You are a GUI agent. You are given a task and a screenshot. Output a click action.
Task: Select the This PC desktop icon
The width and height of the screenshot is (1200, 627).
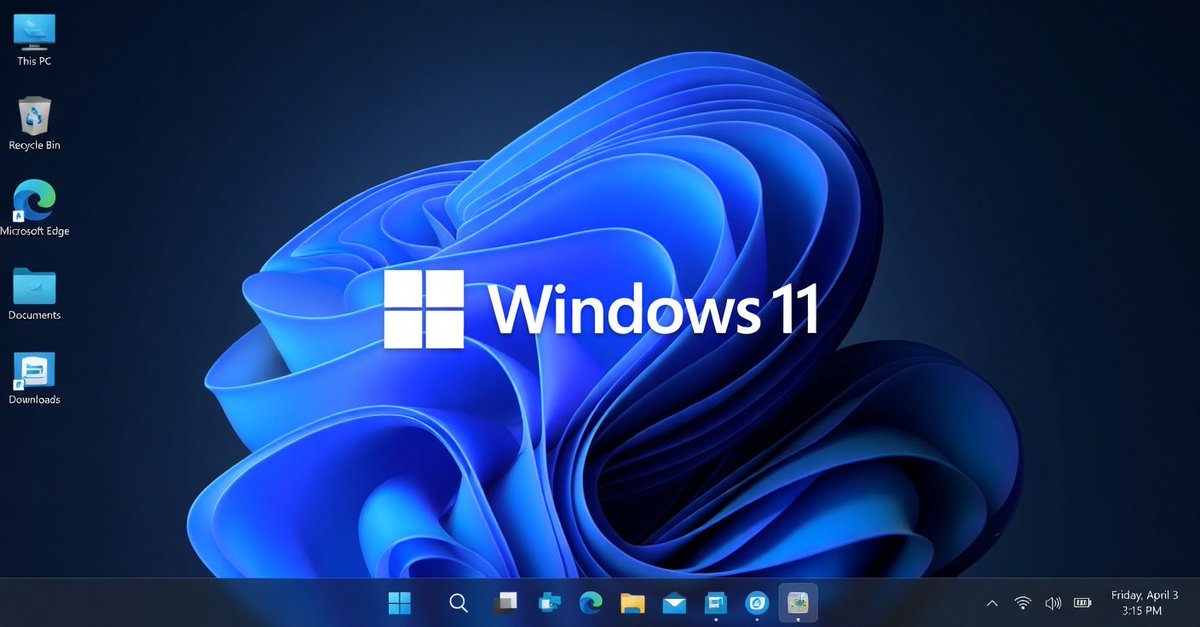click(34, 39)
